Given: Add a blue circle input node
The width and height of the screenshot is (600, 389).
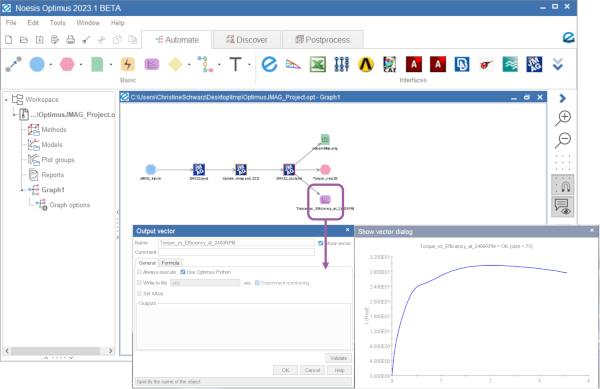Looking at the screenshot, I should click(x=37, y=64).
